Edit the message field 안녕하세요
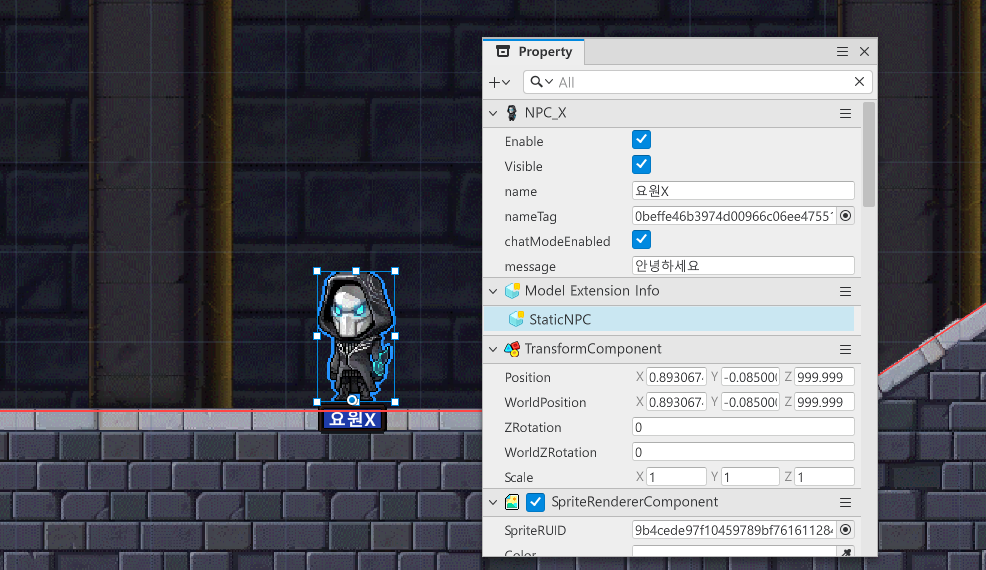 click(x=743, y=265)
